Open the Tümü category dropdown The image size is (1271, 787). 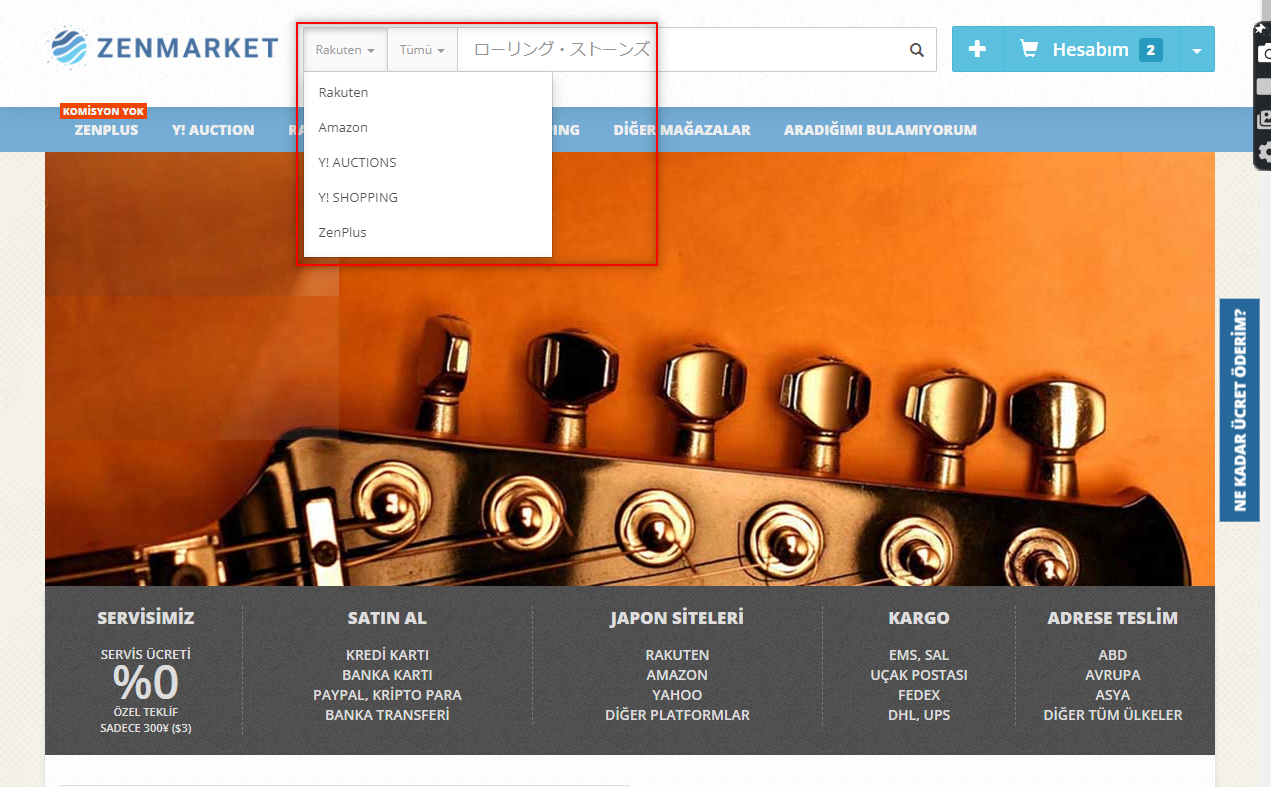[x=422, y=50]
